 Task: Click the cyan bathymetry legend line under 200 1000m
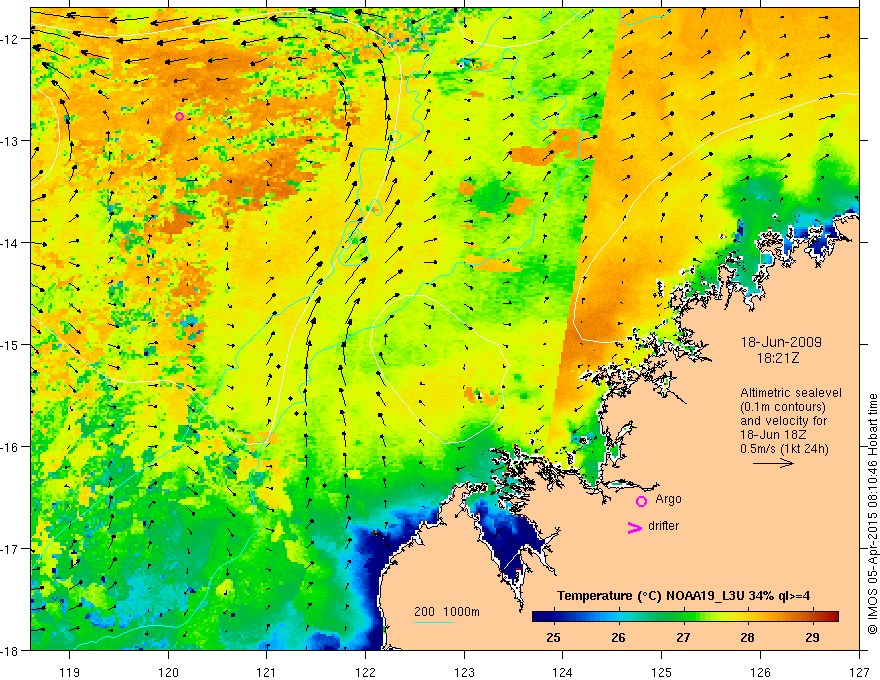point(434,622)
